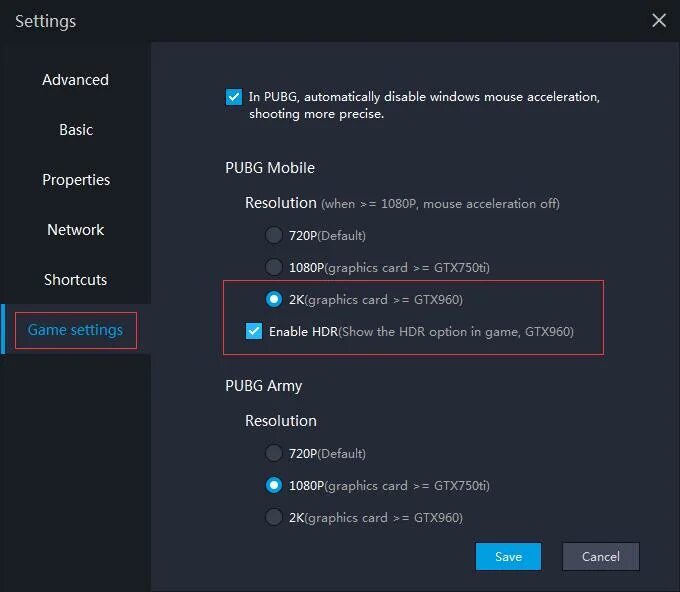Viewport: 680px width, 592px height.
Task: Save the game settings
Action: (508, 557)
